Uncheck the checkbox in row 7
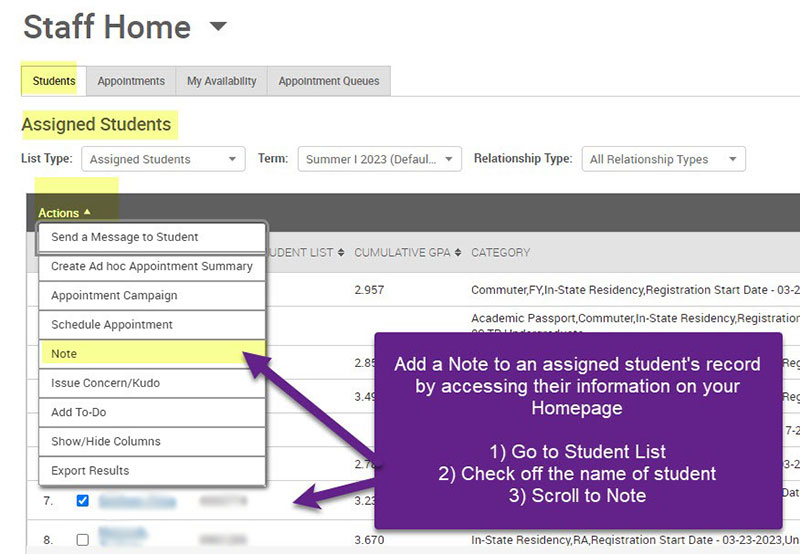Image resolution: width=800 pixels, height=554 pixels. (x=83, y=501)
